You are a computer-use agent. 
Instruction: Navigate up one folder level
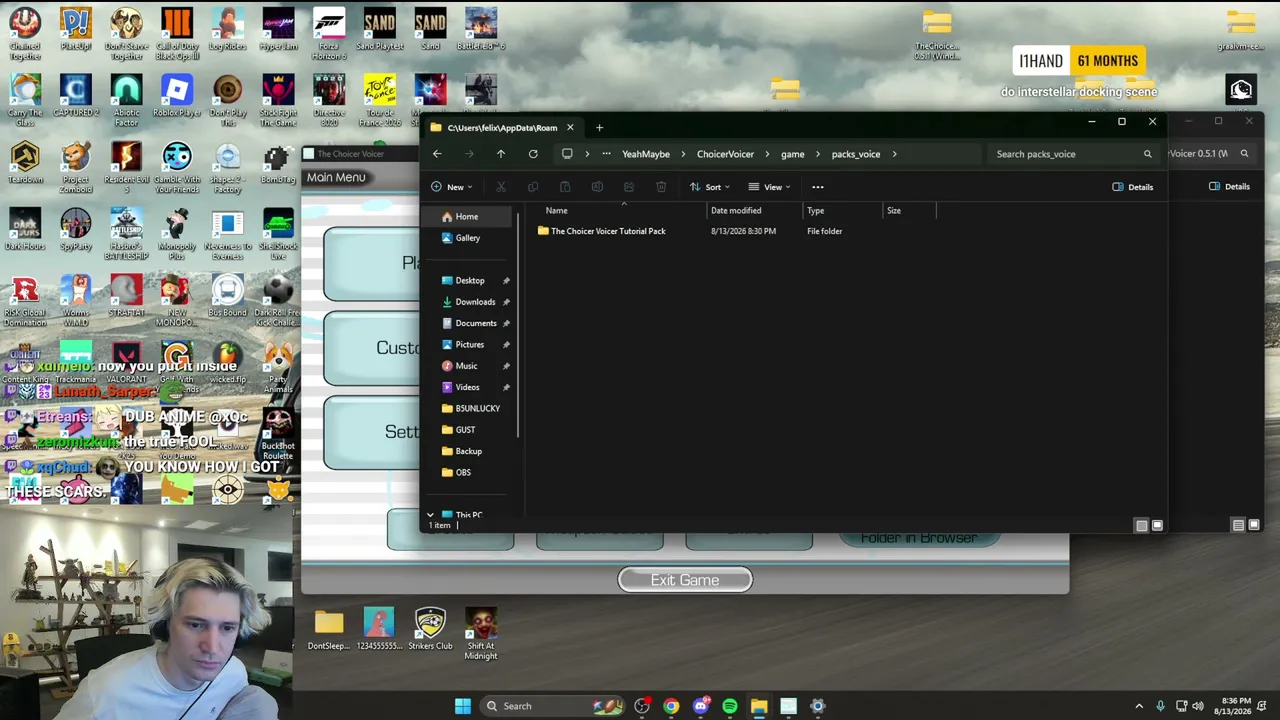tap(501, 154)
